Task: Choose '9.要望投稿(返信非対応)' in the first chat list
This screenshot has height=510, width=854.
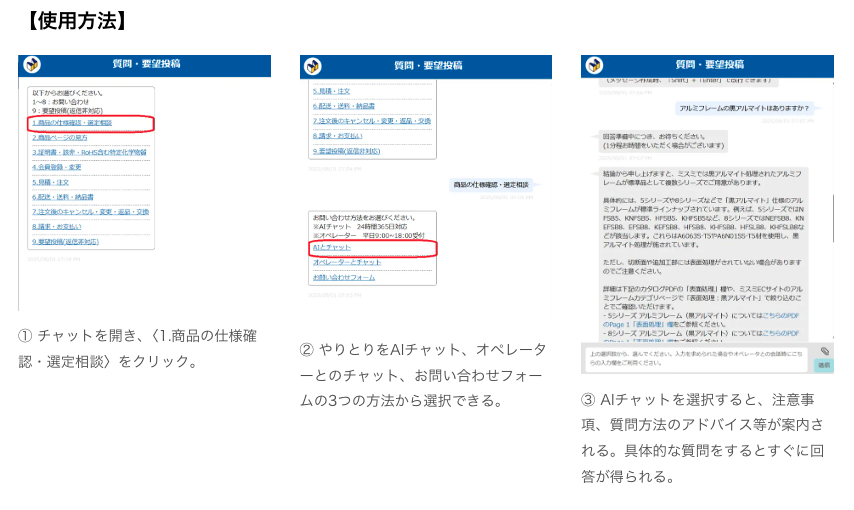Action: (x=65, y=242)
